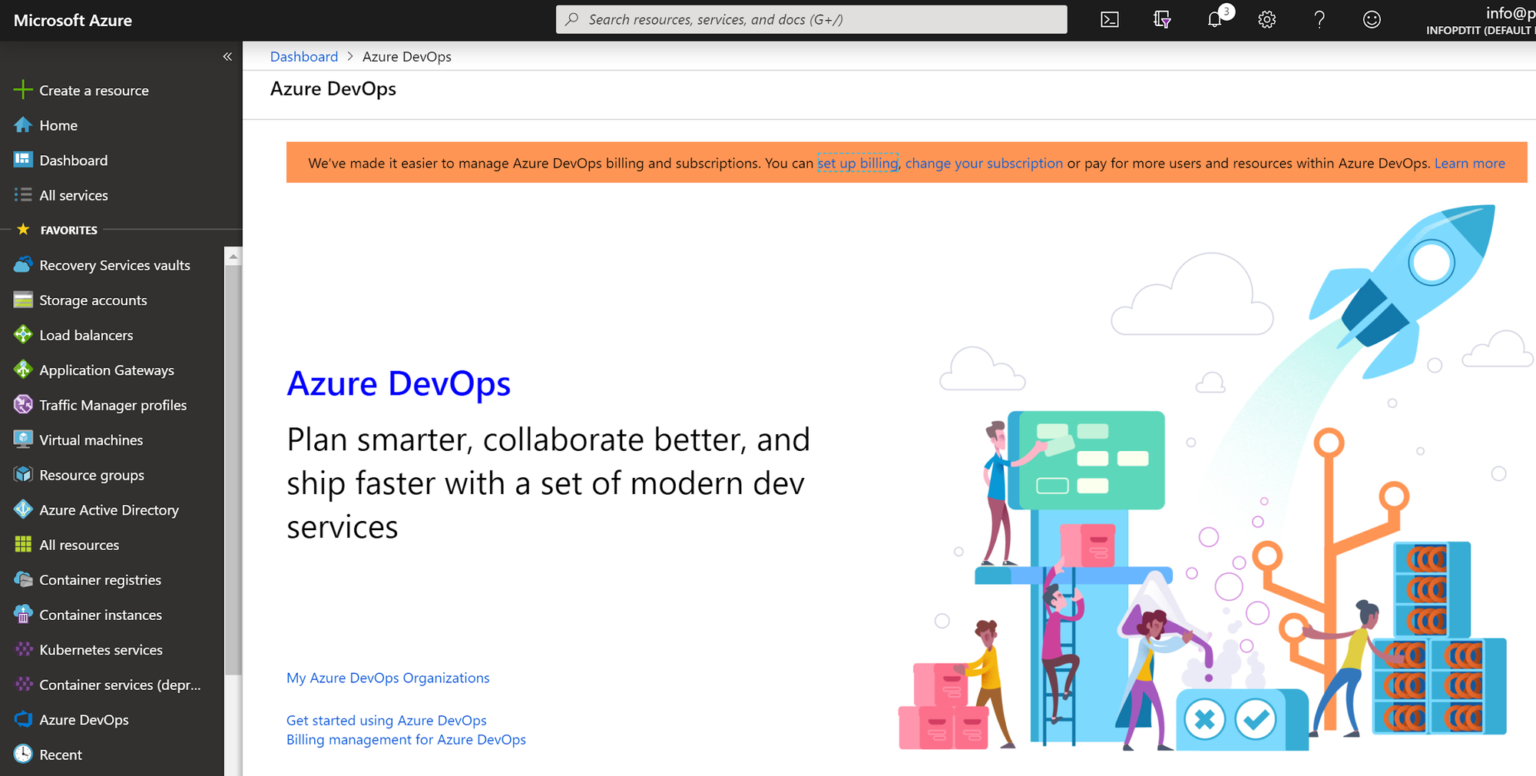Collapse the sidebar using the double chevron
The height and width of the screenshot is (776, 1536).
227,57
